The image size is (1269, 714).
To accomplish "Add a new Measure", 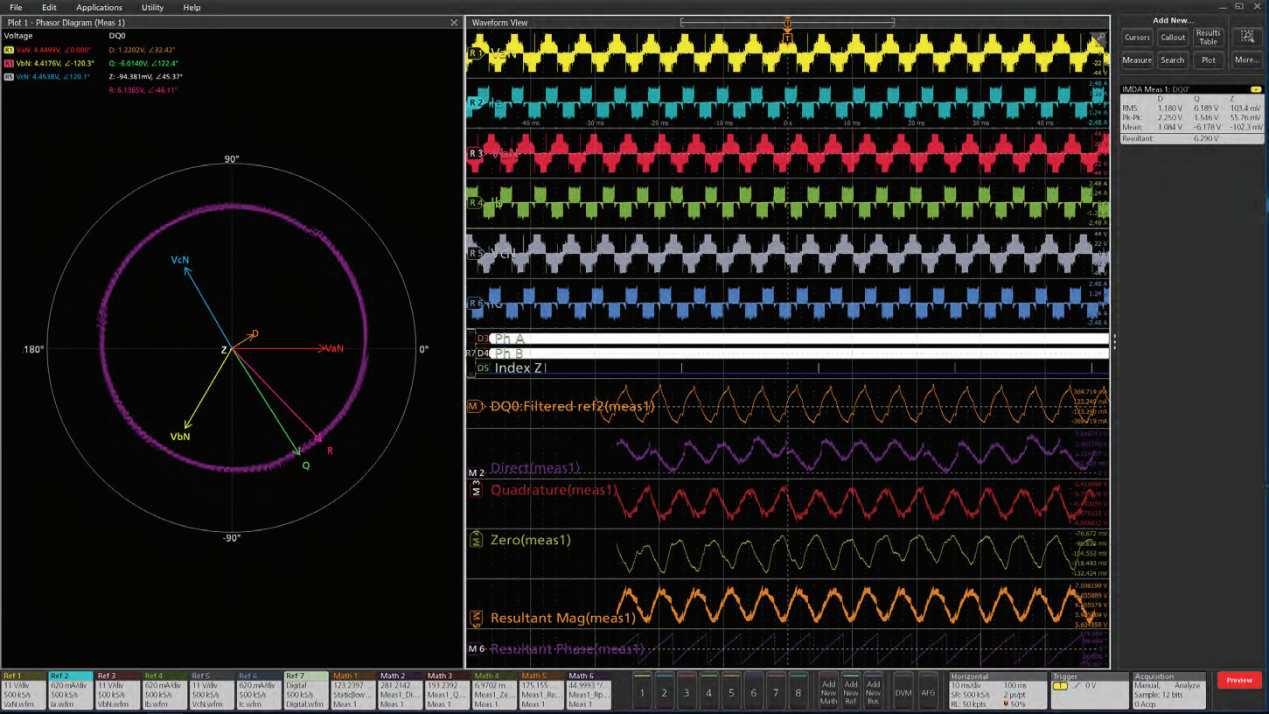I will [x=1137, y=60].
